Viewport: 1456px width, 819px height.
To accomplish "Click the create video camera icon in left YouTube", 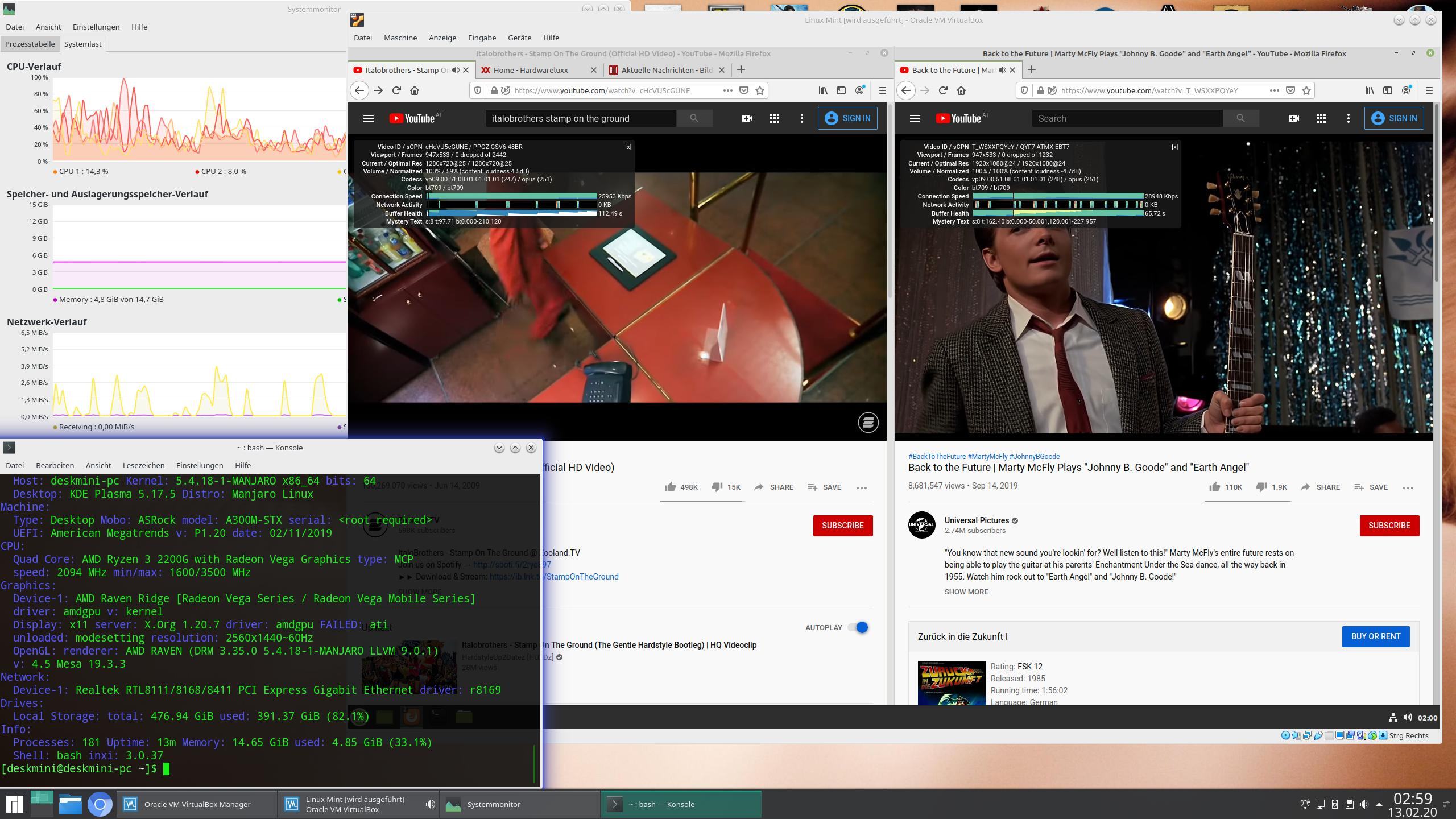I will [x=747, y=118].
